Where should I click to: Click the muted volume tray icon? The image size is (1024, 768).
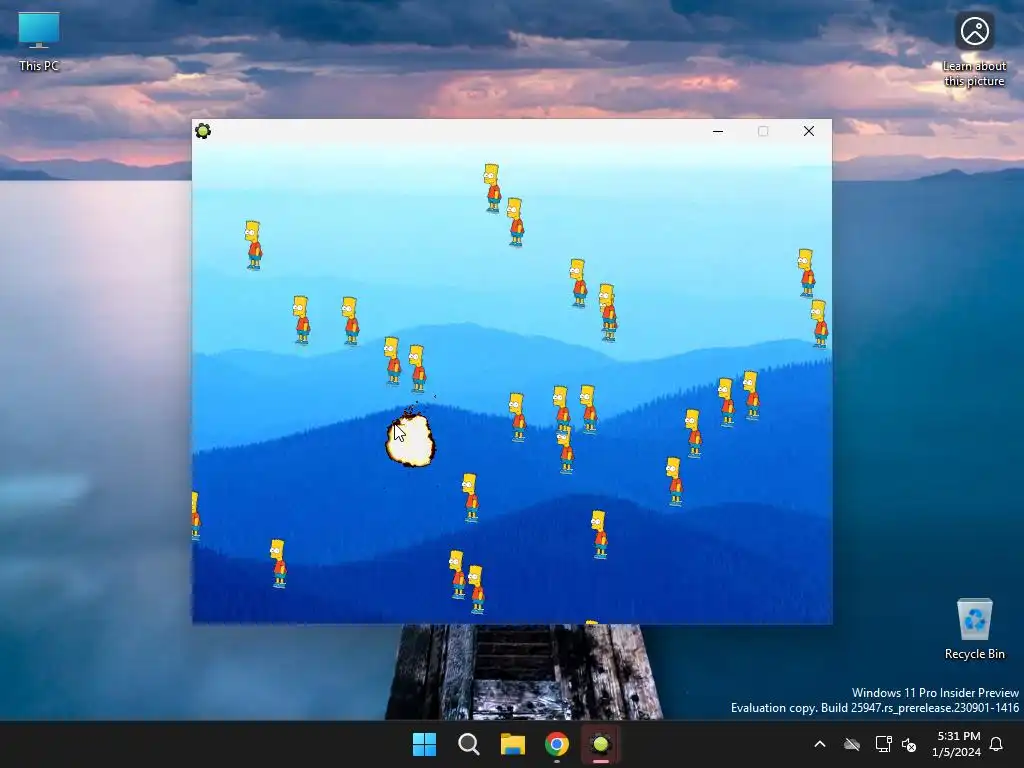[x=909, y=744]
